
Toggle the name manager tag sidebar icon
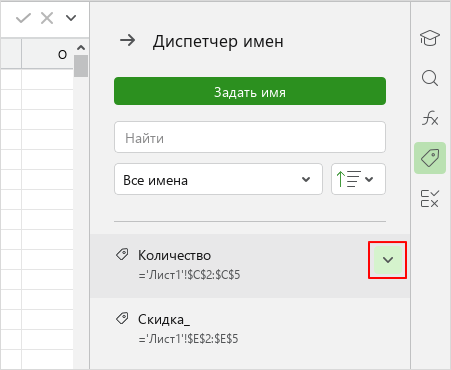(430, 158)
